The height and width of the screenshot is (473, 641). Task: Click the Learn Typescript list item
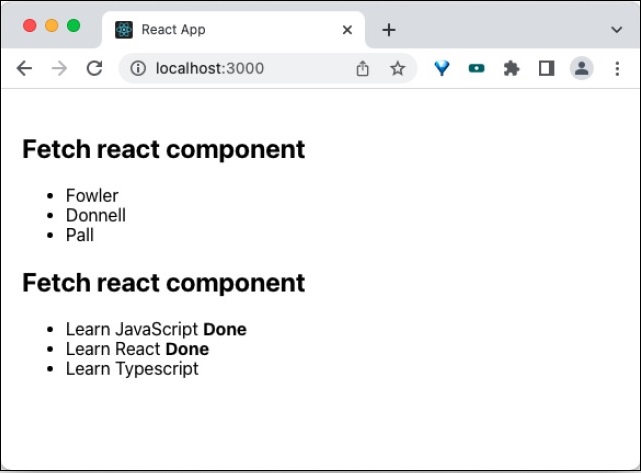click(132, 369)
